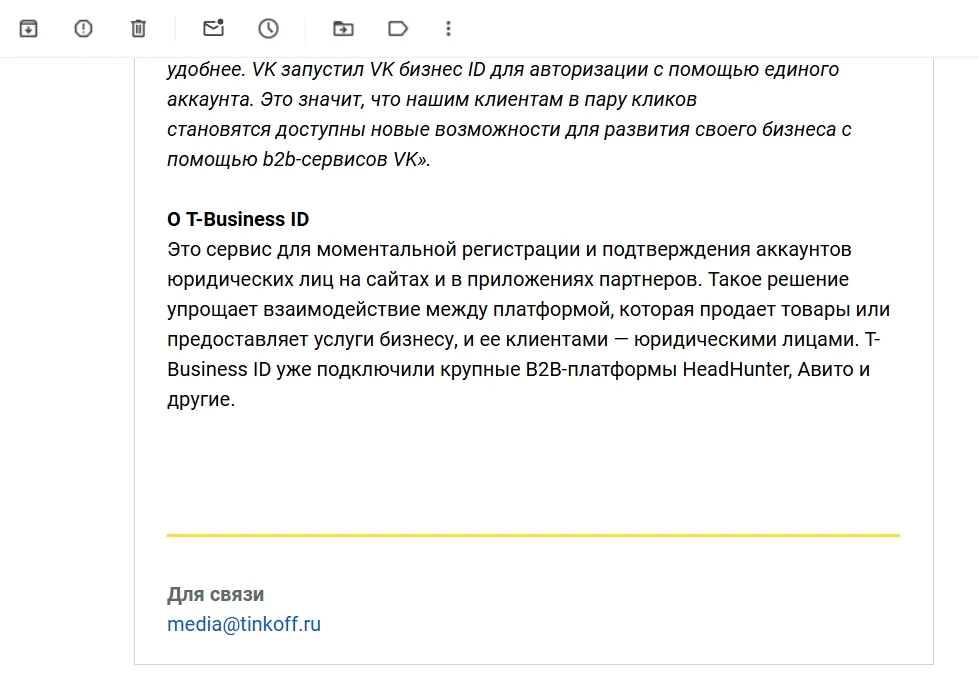Screen dimensions: 979x684
Task: Open the Move to folder icon
Action: pos(343,29)
